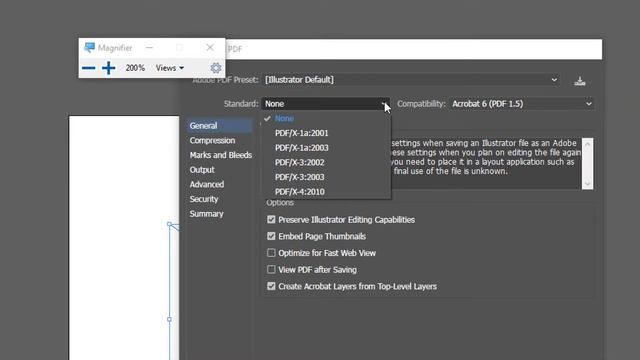The height and width of the screenshot is (360, 640).
Task: Click the save preset download icon
Action: pos(580,81)
